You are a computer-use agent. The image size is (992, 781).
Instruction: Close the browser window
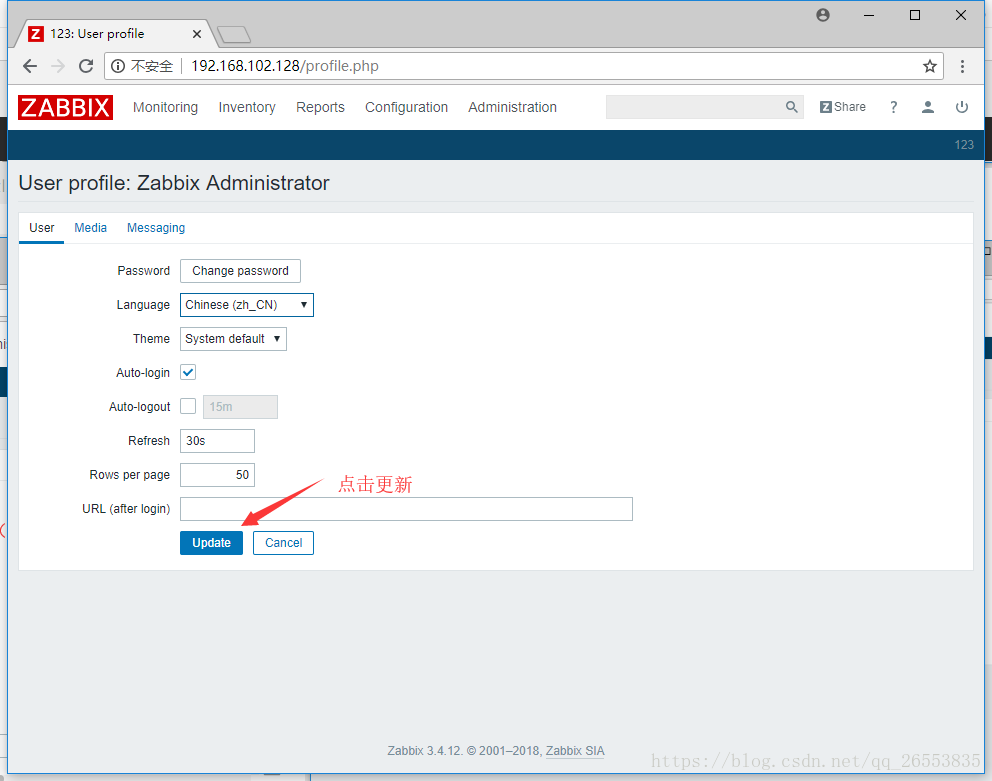click(x=960, y=15)
